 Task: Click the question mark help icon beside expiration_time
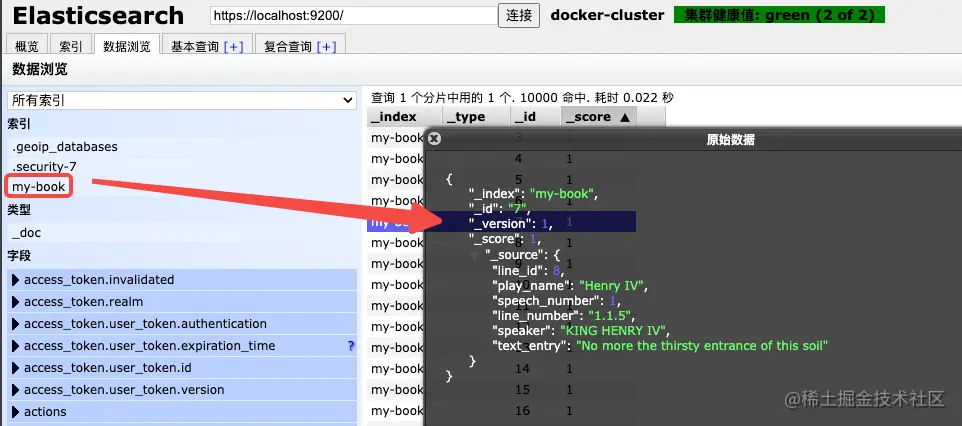click(x=351, y=346)
